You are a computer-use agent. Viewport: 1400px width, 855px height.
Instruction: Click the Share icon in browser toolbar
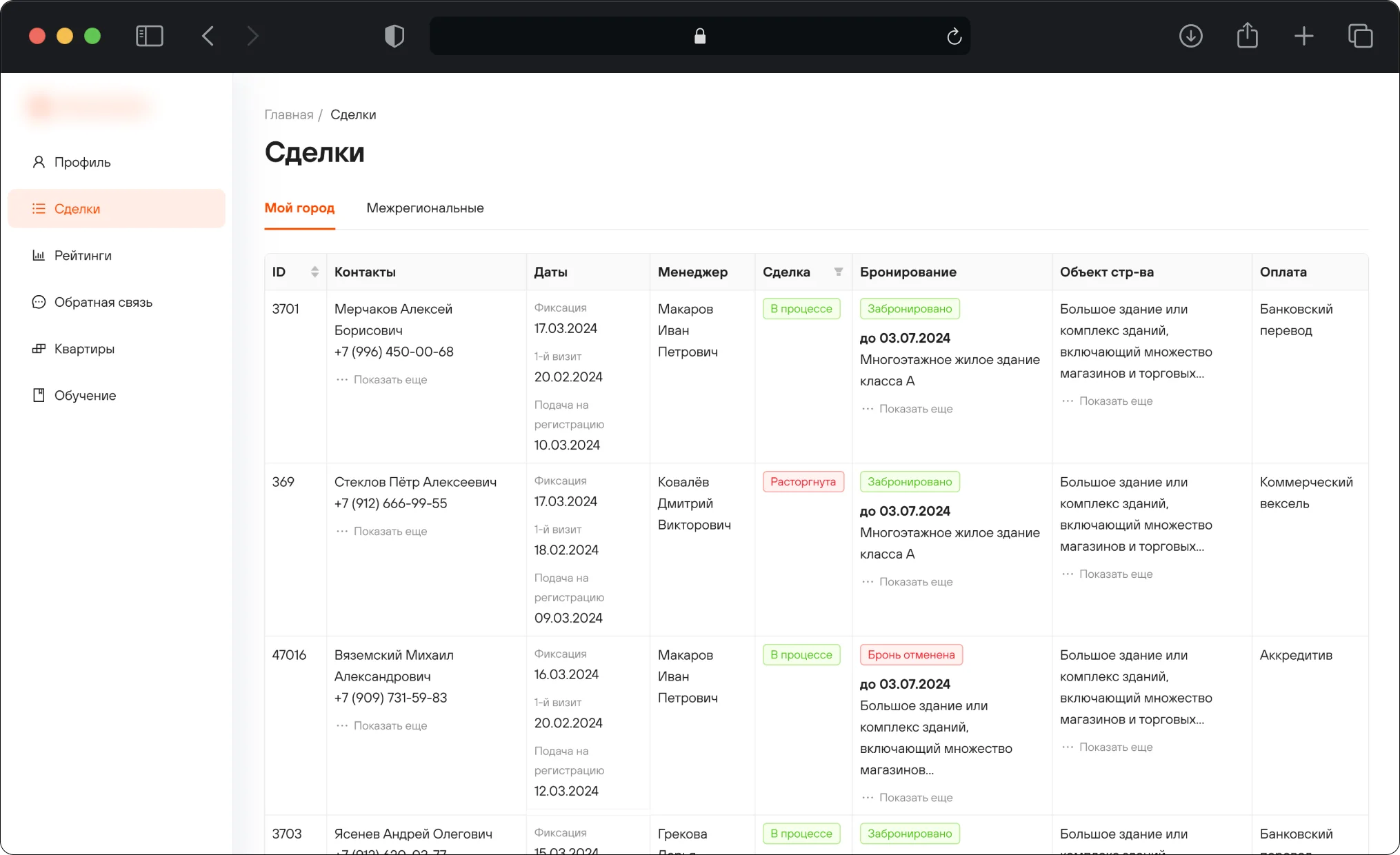point(1247,36)
